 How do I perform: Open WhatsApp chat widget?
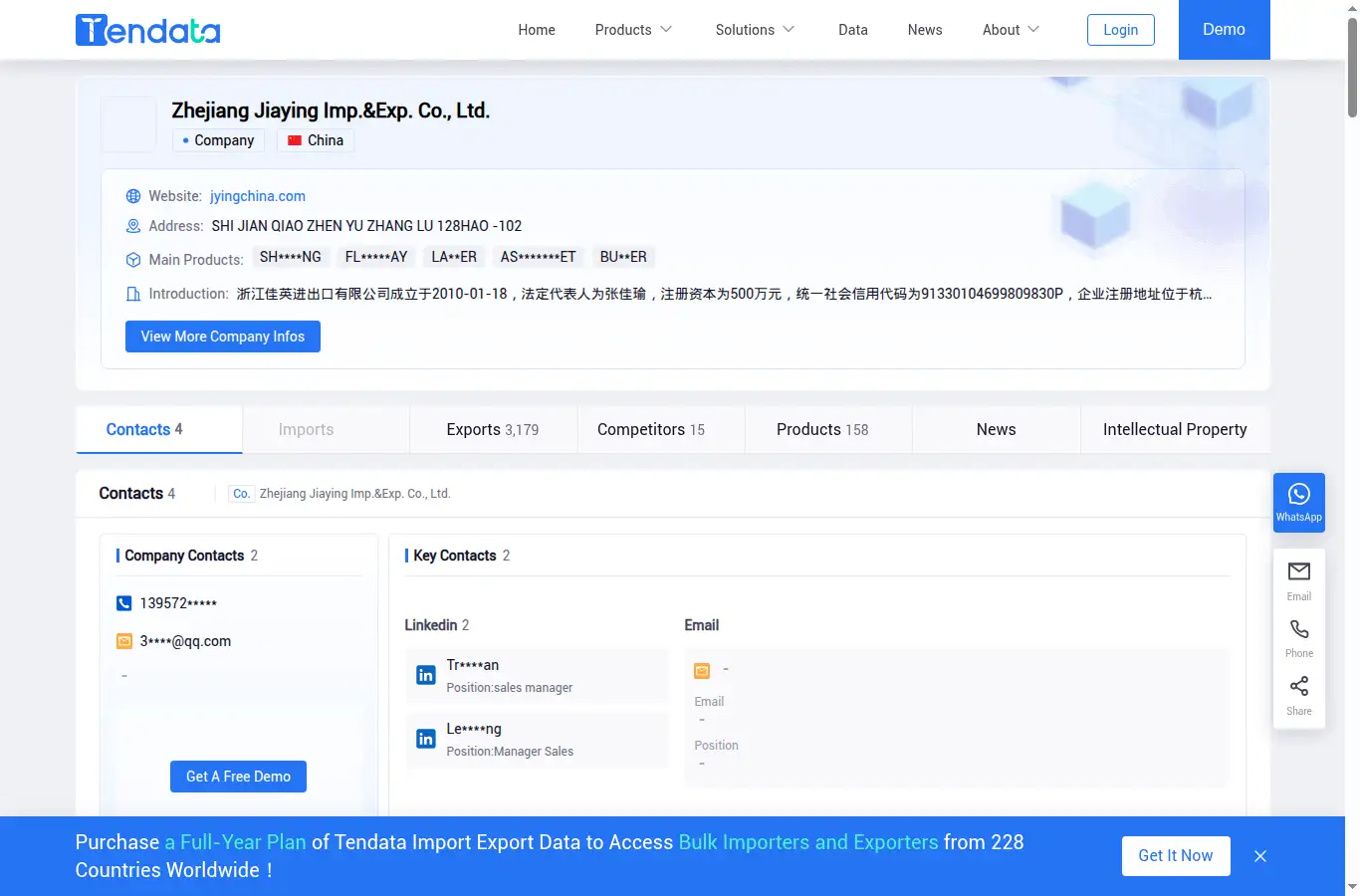1299,502
